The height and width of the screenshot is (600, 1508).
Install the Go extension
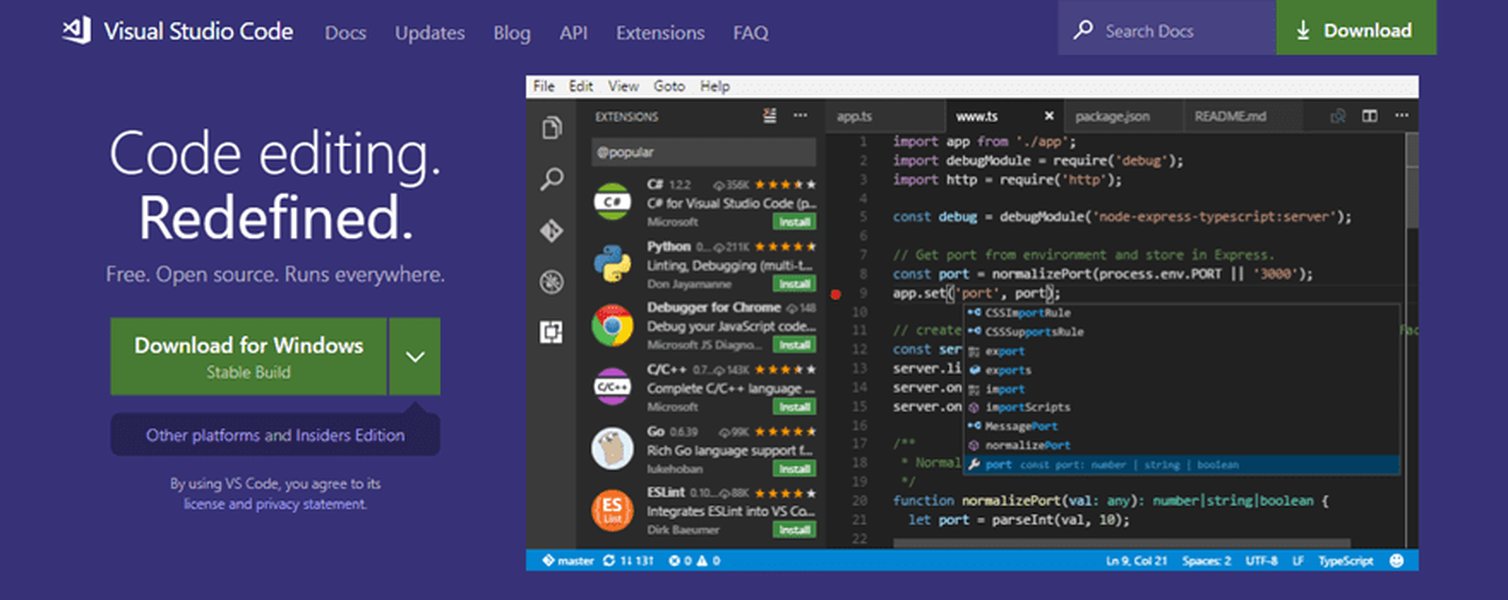(x=795, y=468)
